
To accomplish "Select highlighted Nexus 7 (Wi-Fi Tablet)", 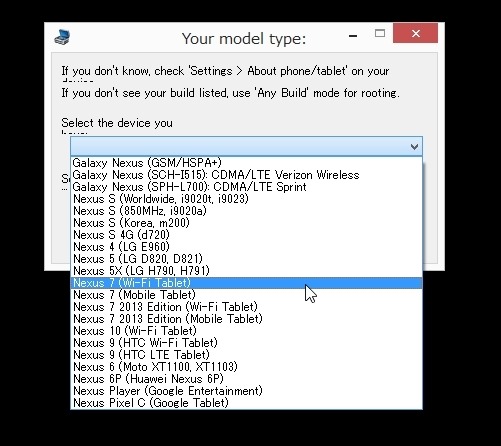I will [x=246, y=283].
